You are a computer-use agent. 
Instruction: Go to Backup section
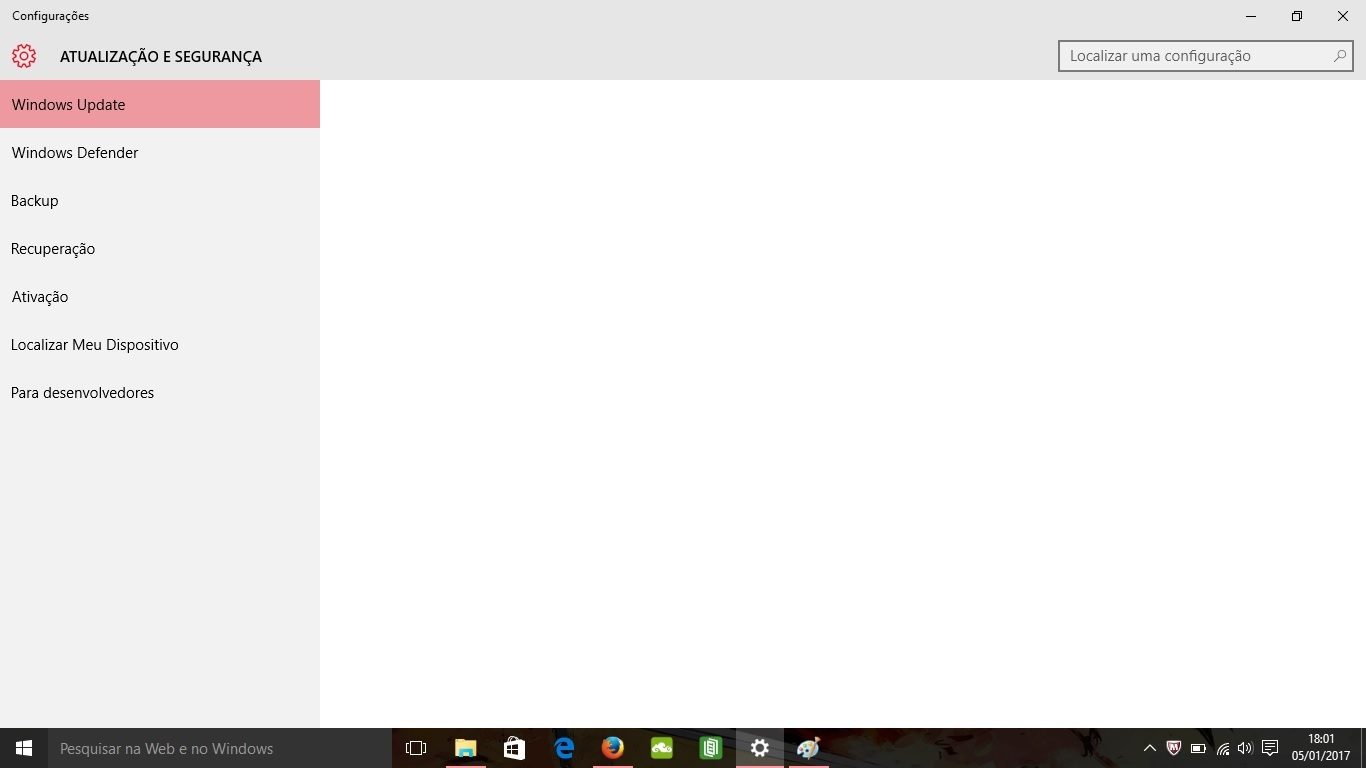(160, 200)
